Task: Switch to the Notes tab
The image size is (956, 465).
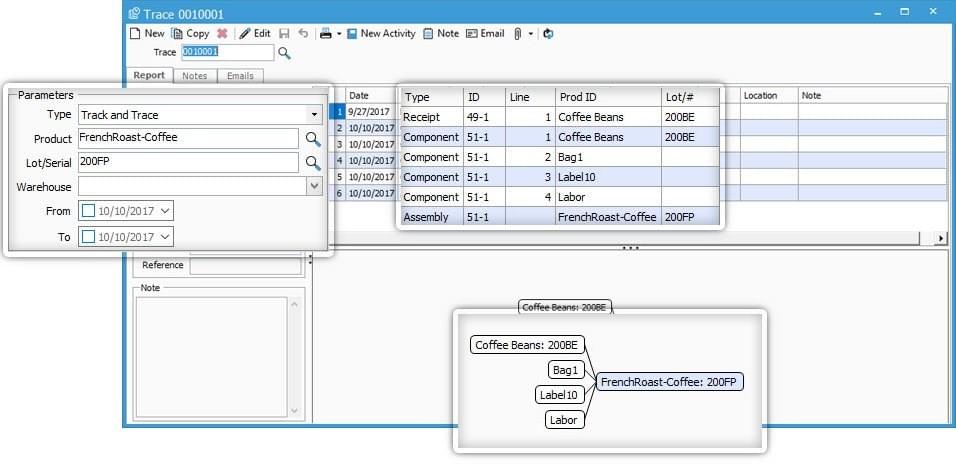Action: click(195, 76)
